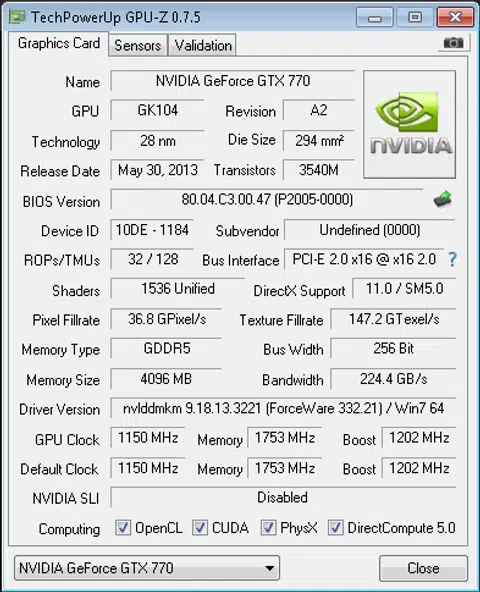Click the camera screenshot icon
Viewport: 480px width, 592px height.
pos(453,43)
